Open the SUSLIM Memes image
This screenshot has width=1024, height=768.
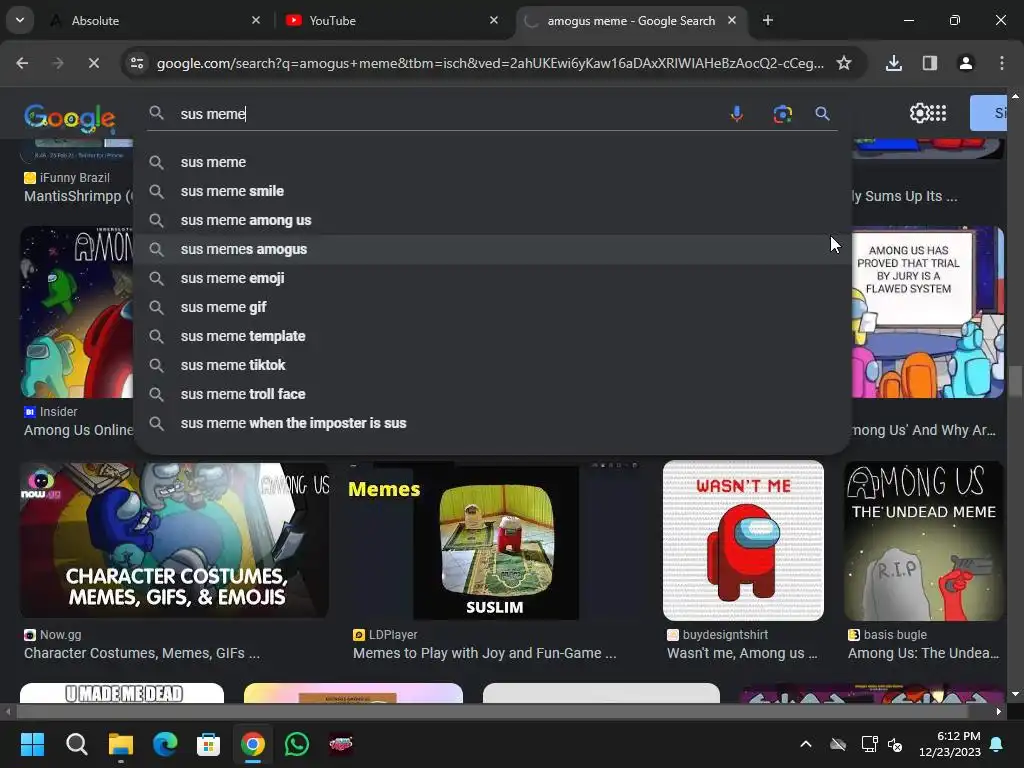click(x=495, y=540)
